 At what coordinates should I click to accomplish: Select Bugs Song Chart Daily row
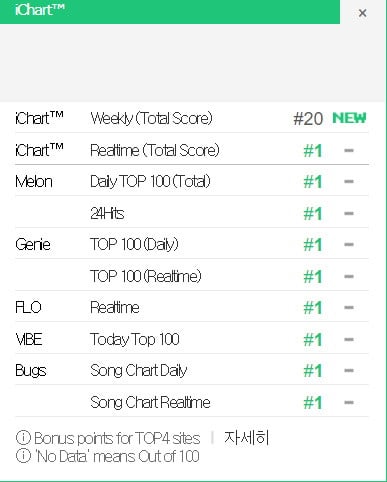point(192,370)
